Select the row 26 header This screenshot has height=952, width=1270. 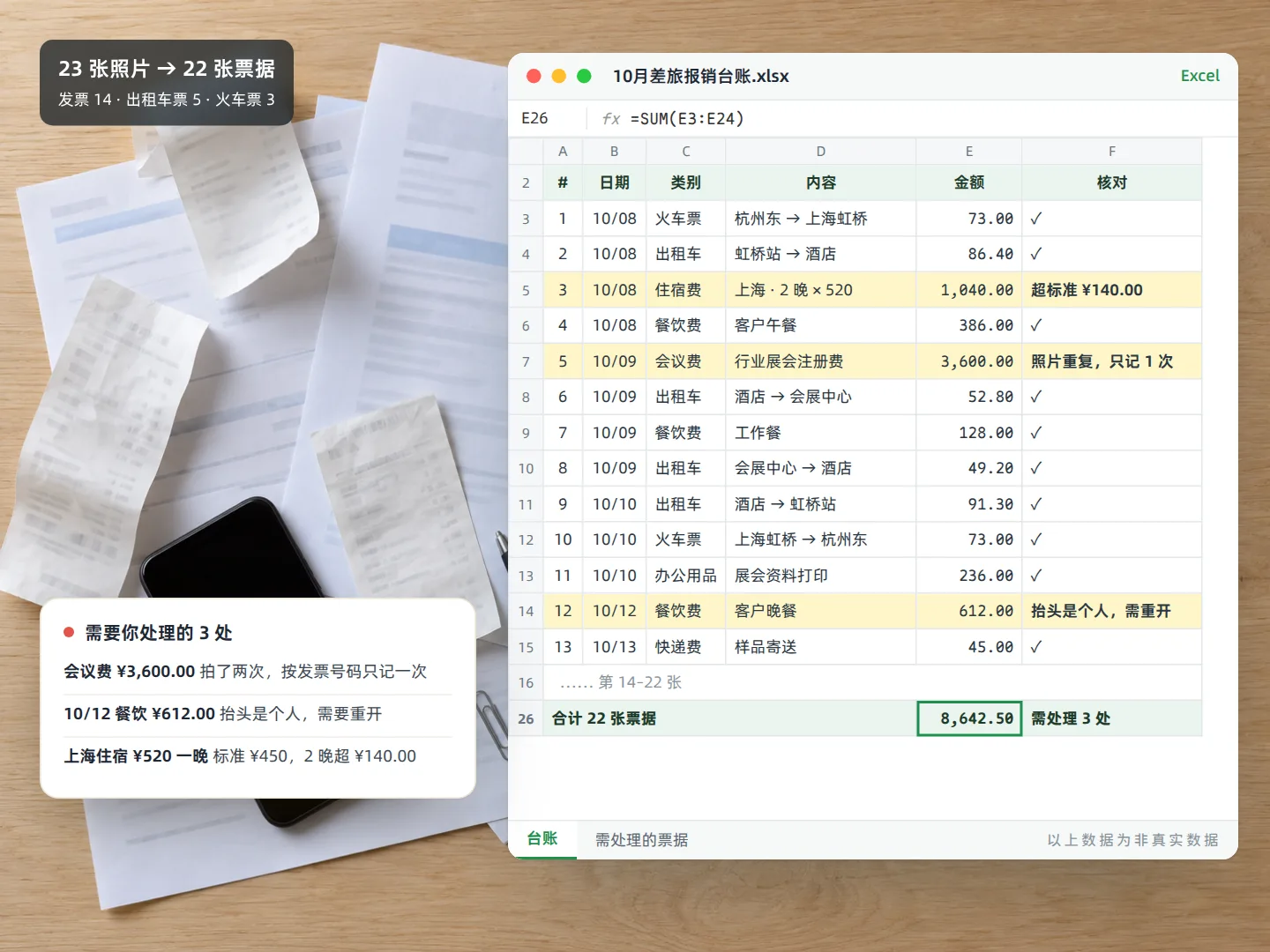pyautogui.click(x=526, y=718)
